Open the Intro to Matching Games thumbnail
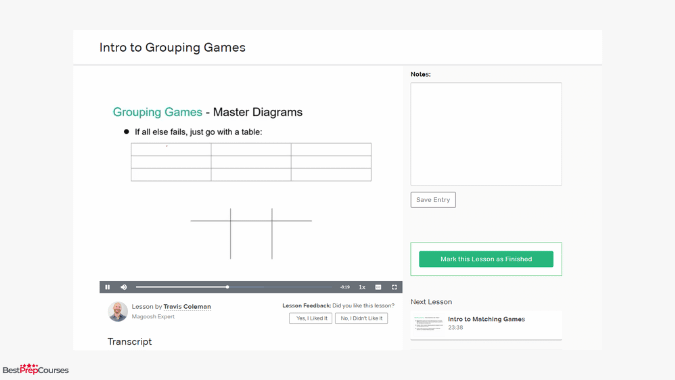The height and width of the screenshot is (380, 675). (x=428, y=324)
